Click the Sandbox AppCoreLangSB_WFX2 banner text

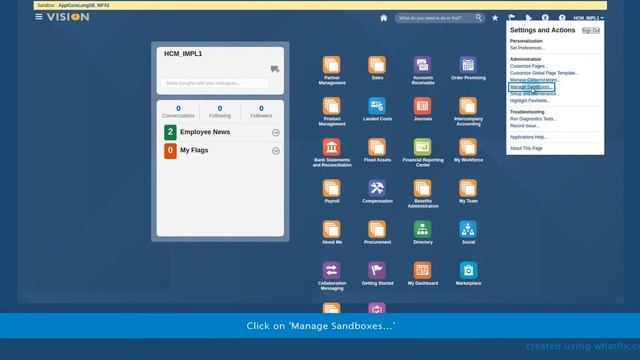(x=73, y=5)
